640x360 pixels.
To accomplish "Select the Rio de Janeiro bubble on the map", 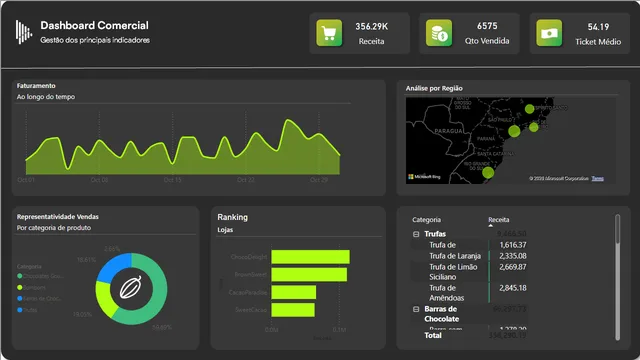I will (533, 127).
